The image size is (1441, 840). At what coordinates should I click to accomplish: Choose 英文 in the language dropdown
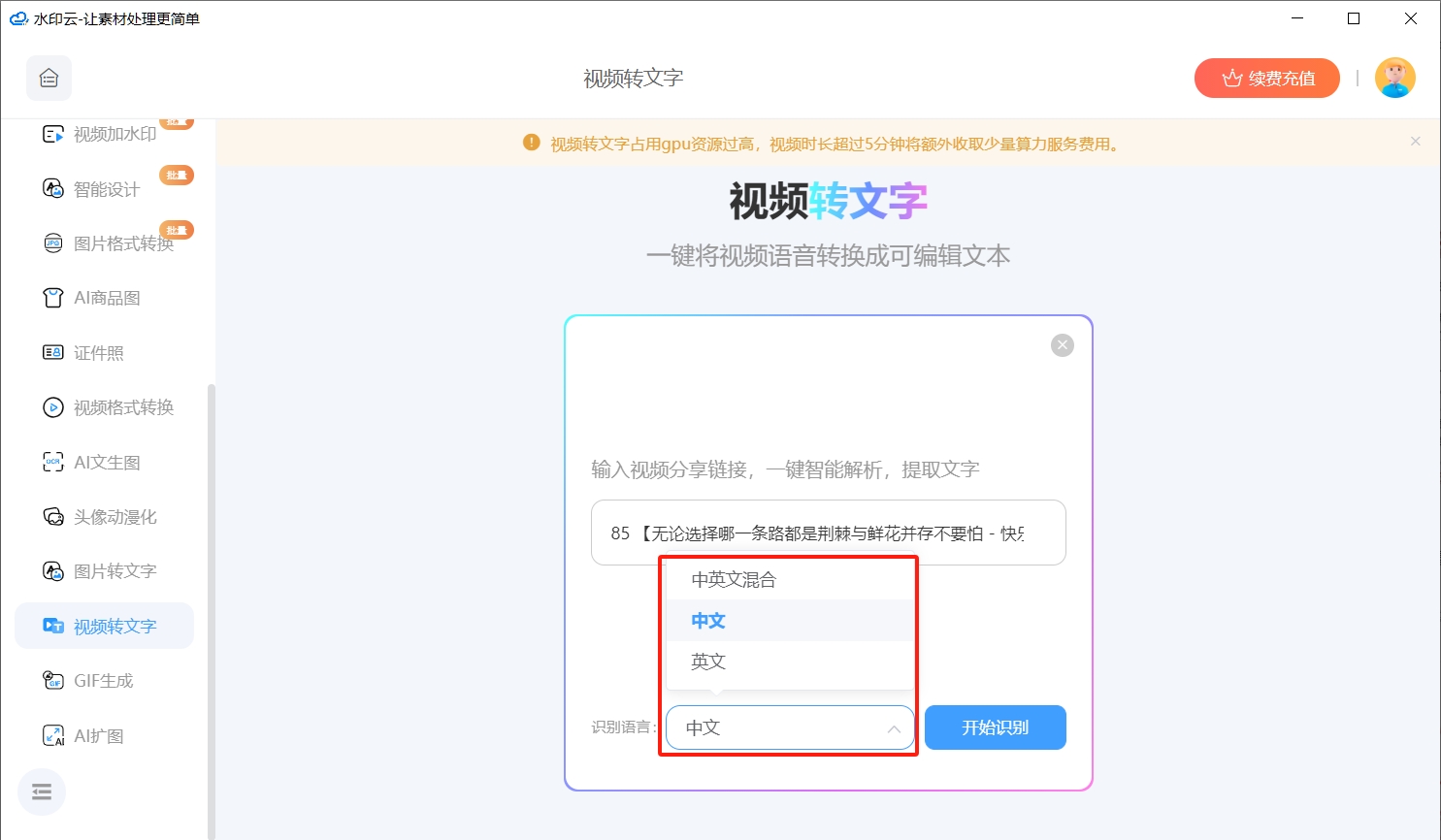(708, 662)
